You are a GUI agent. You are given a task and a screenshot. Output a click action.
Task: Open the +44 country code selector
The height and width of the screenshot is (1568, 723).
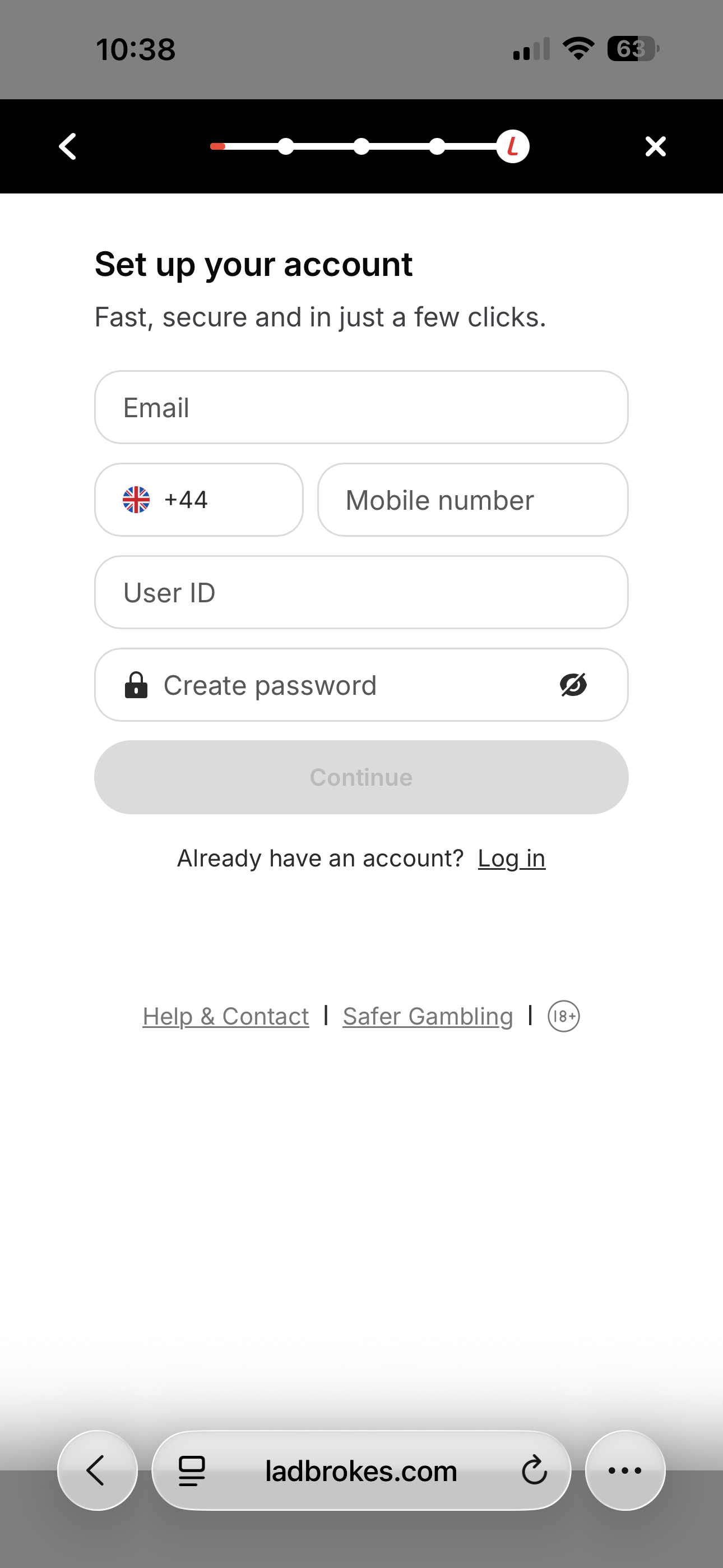coord(199,500)
